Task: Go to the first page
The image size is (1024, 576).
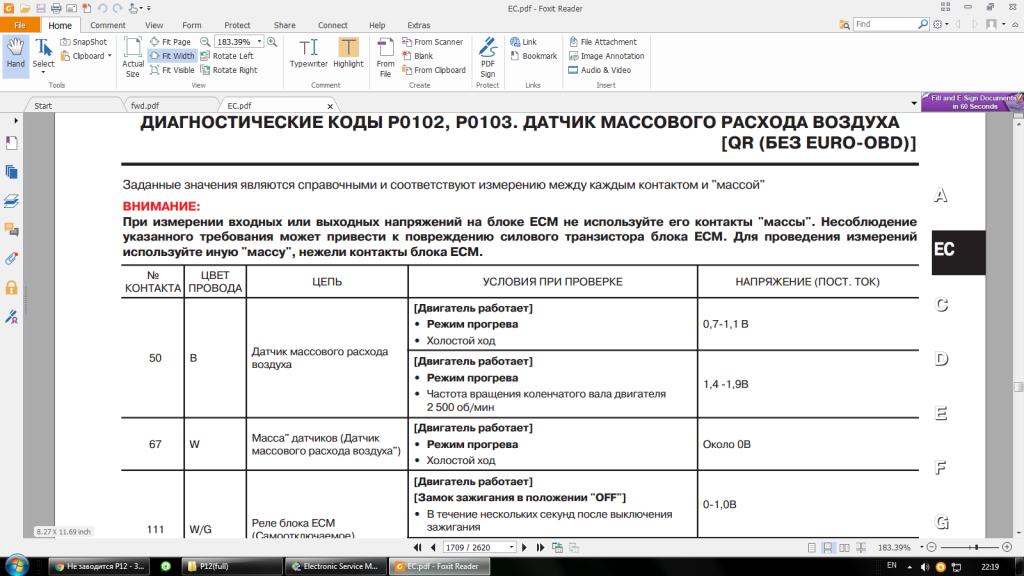Action: pyautogui.click(x=417, y=547)
